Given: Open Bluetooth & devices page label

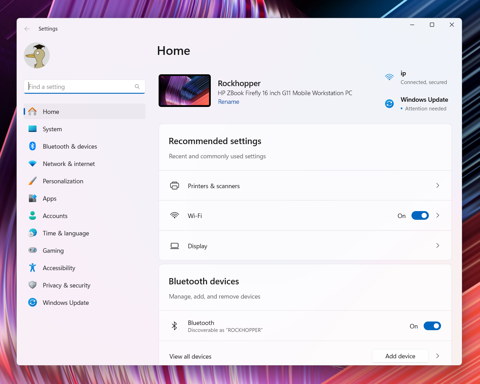Looking at the screenshot, I should point(70,146).
